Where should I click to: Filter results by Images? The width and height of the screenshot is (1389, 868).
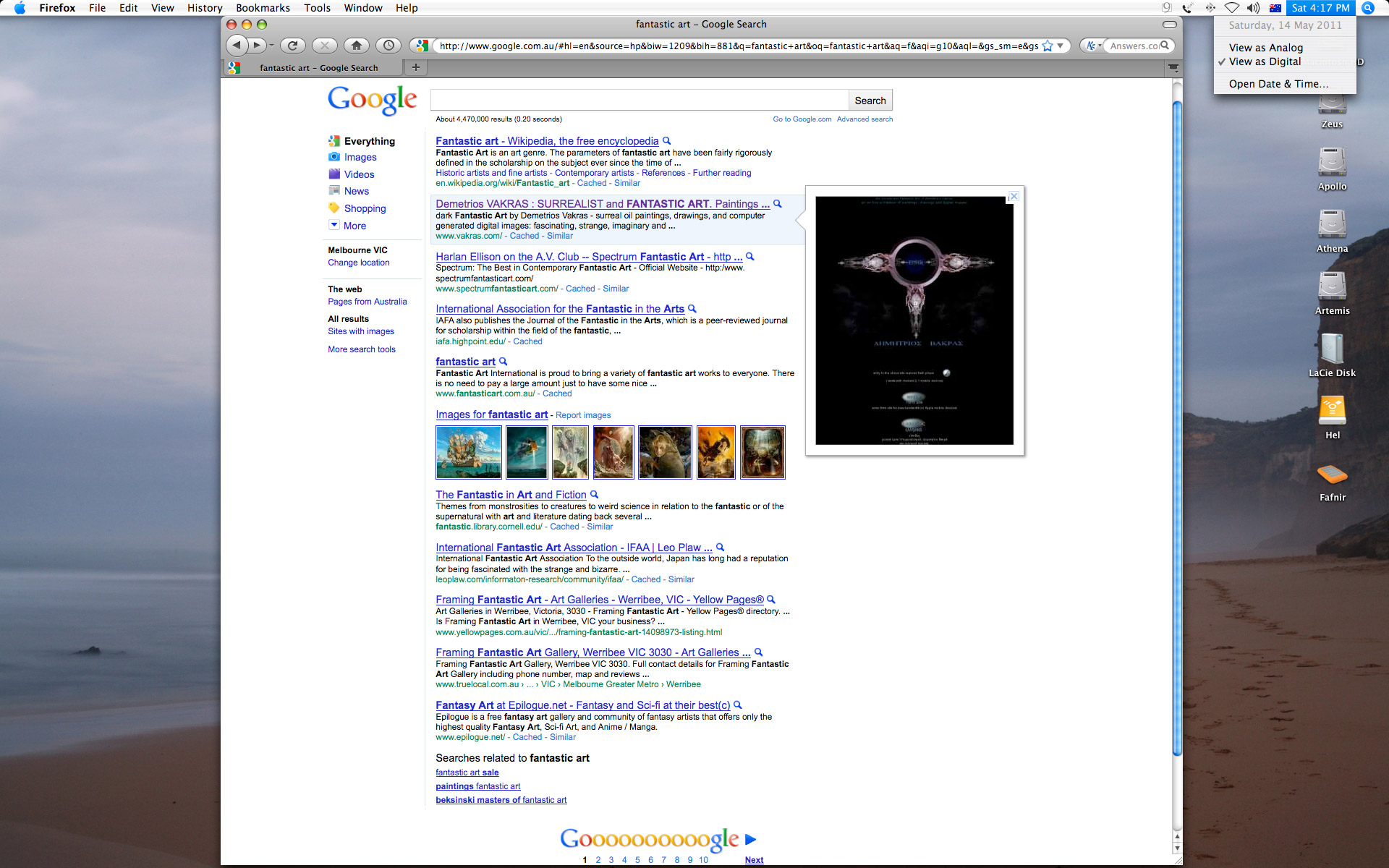coord(360,157)
